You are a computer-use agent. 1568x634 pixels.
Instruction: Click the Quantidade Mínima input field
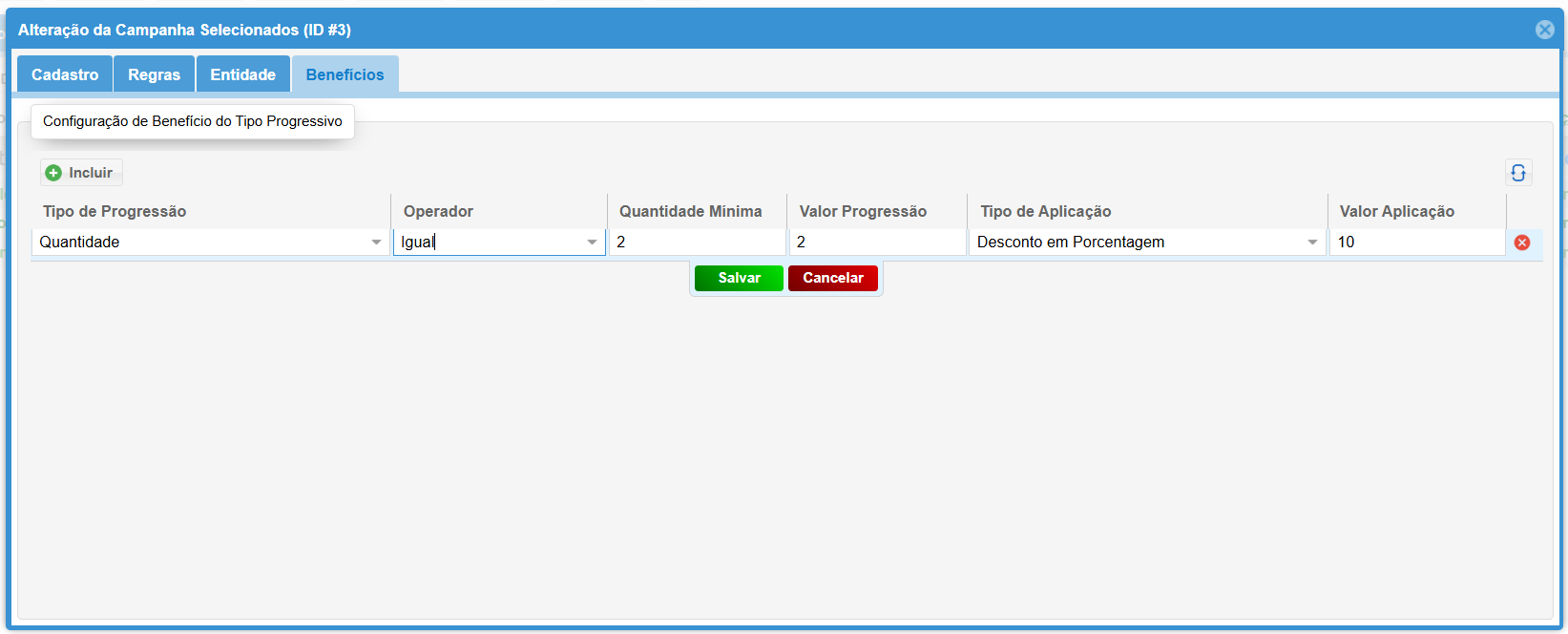click(x=697, y=243)
